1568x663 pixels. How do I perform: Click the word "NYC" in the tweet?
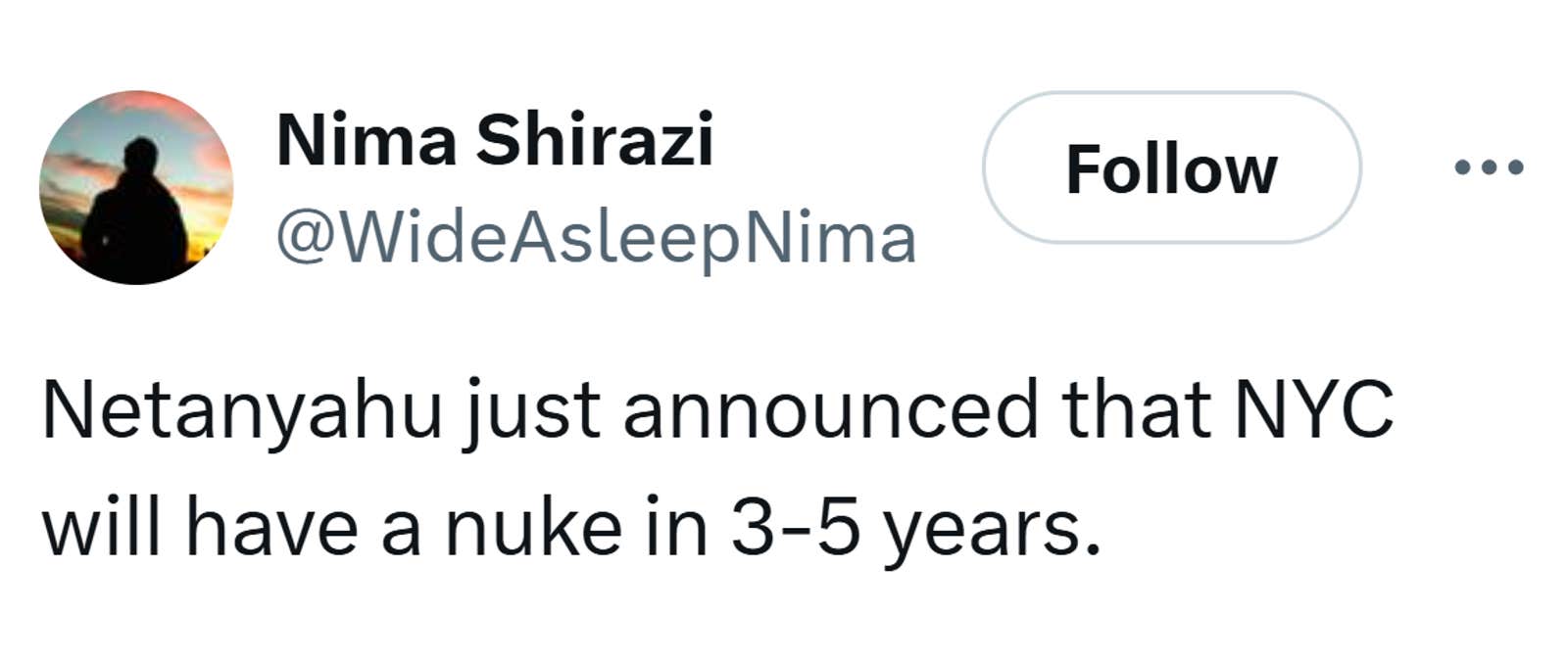tap(1312, 409)
